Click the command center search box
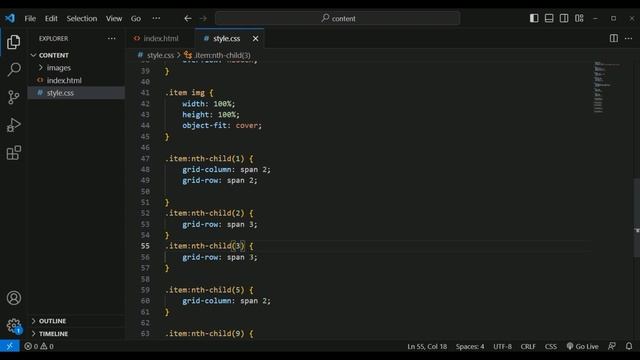The image size is (640, 360). (338, 18)
